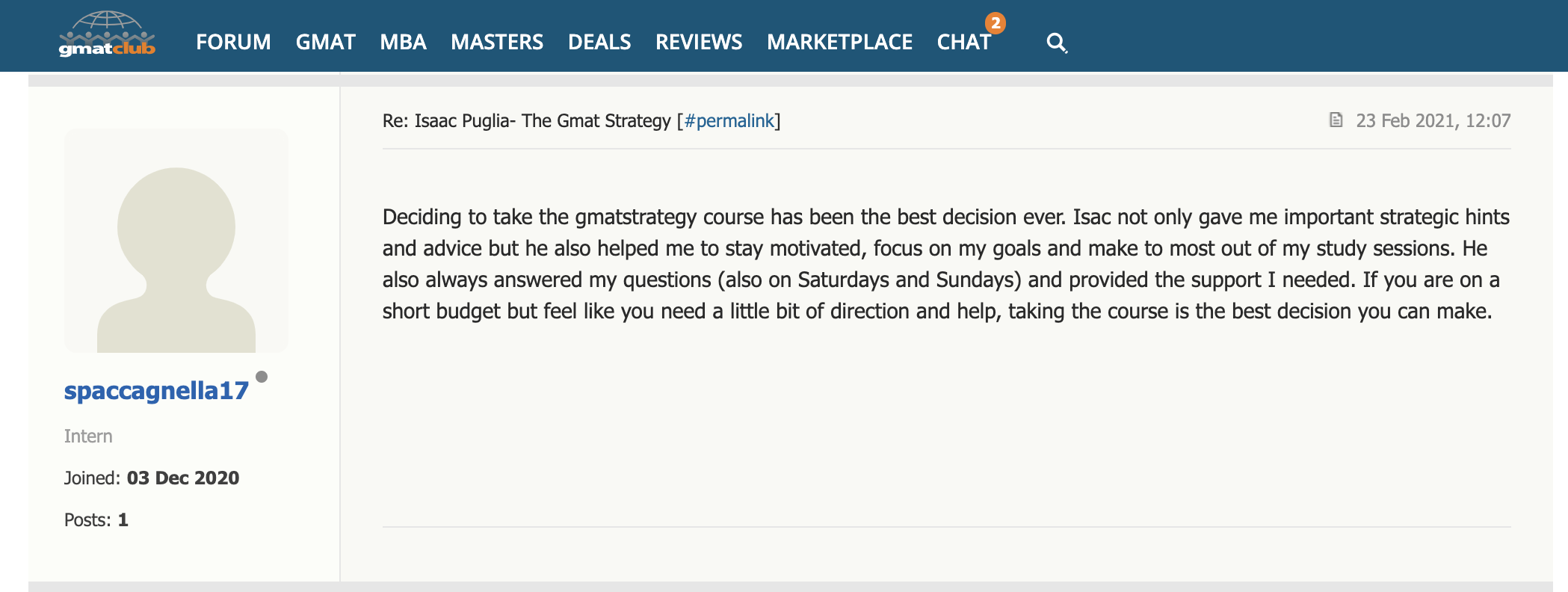Screen dimensions: 1568x592
Task: Click the chat notification badge showing 2
Action: point(995,23)
